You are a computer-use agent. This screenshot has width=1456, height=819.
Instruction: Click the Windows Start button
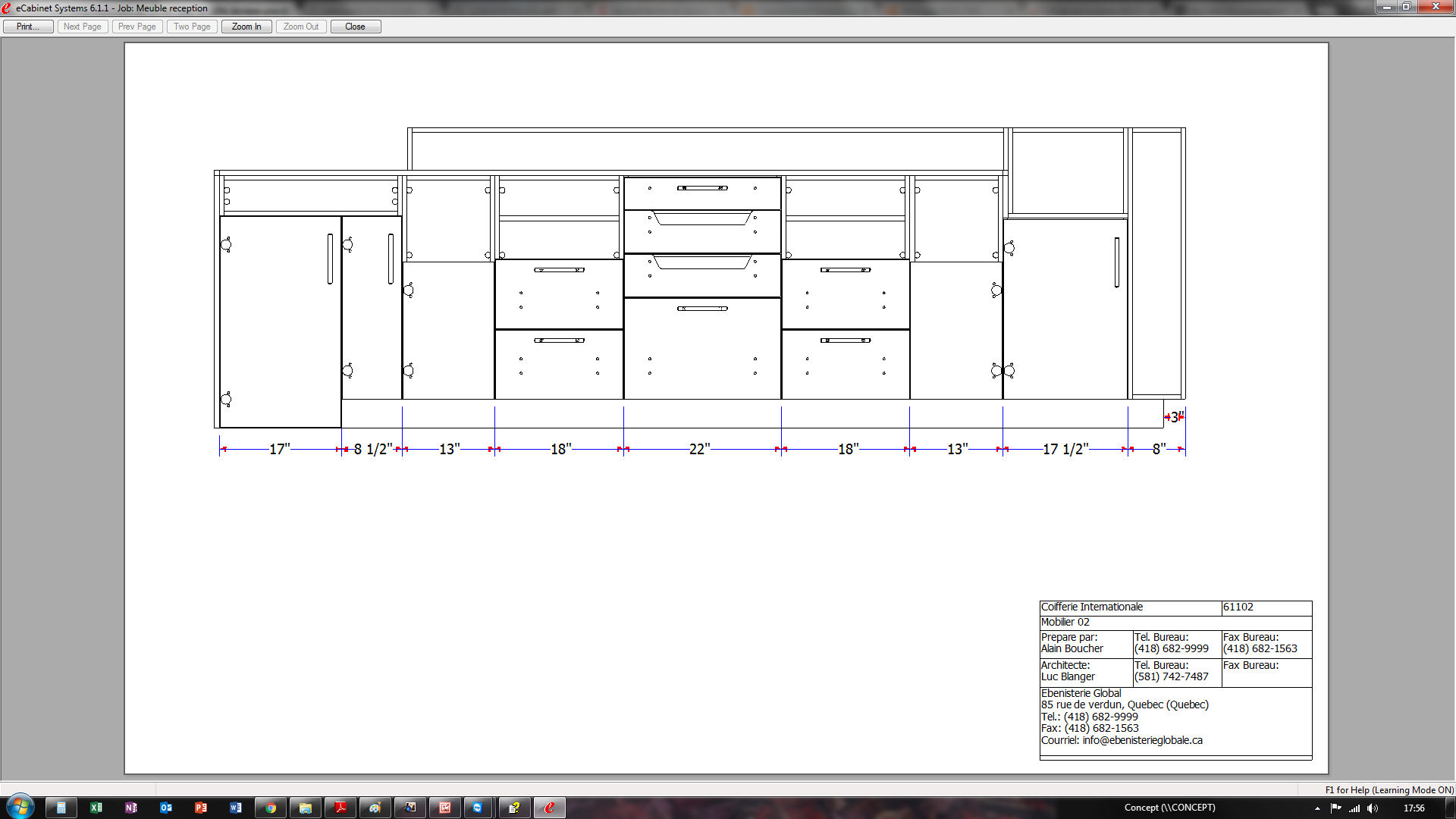tap(20, 807)
